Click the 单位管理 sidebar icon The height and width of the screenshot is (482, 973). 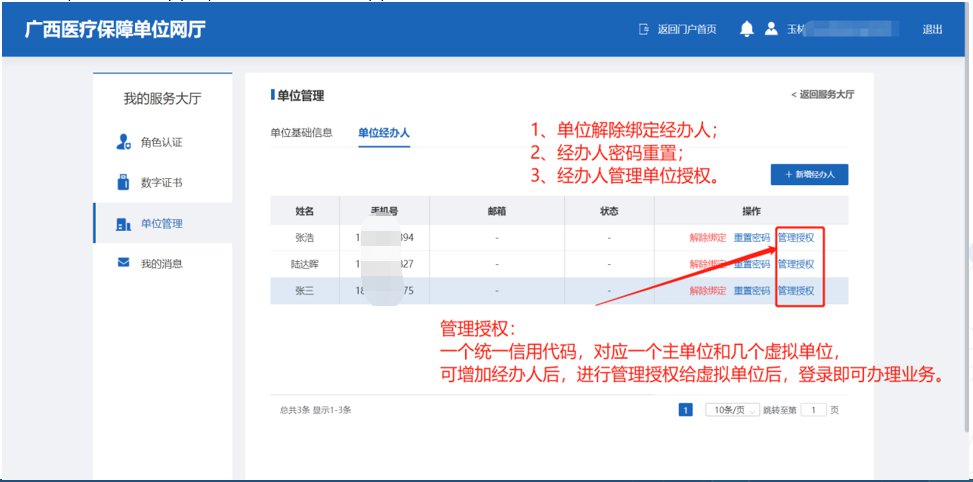[124, 224]
